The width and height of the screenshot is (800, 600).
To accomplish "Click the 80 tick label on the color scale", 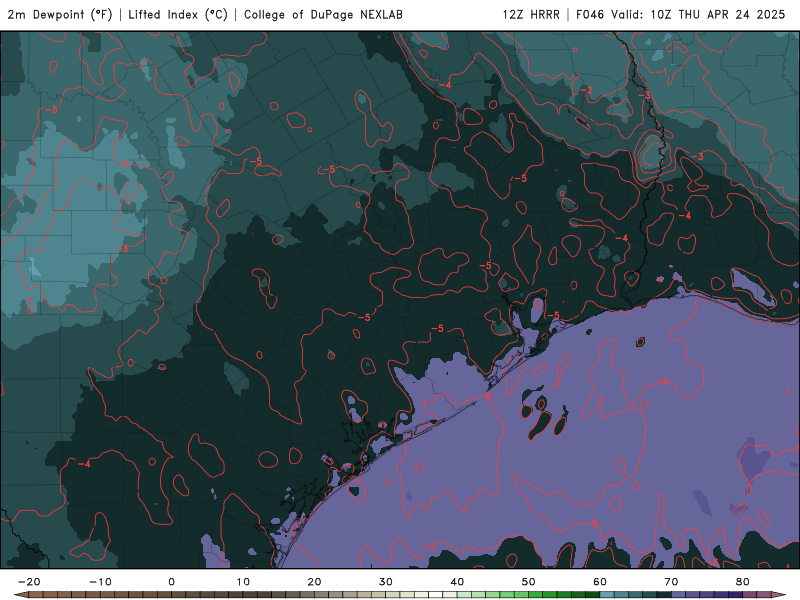I will (743, 582).
